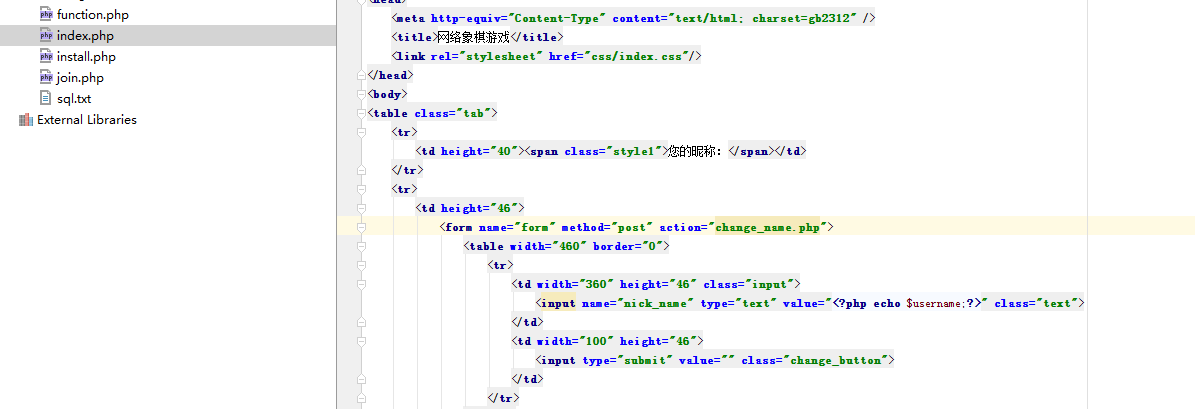The width and height of the screenshot is (1195, 409).
Task: Click the PHP file icon beside join.php
Action: [46, 78]
